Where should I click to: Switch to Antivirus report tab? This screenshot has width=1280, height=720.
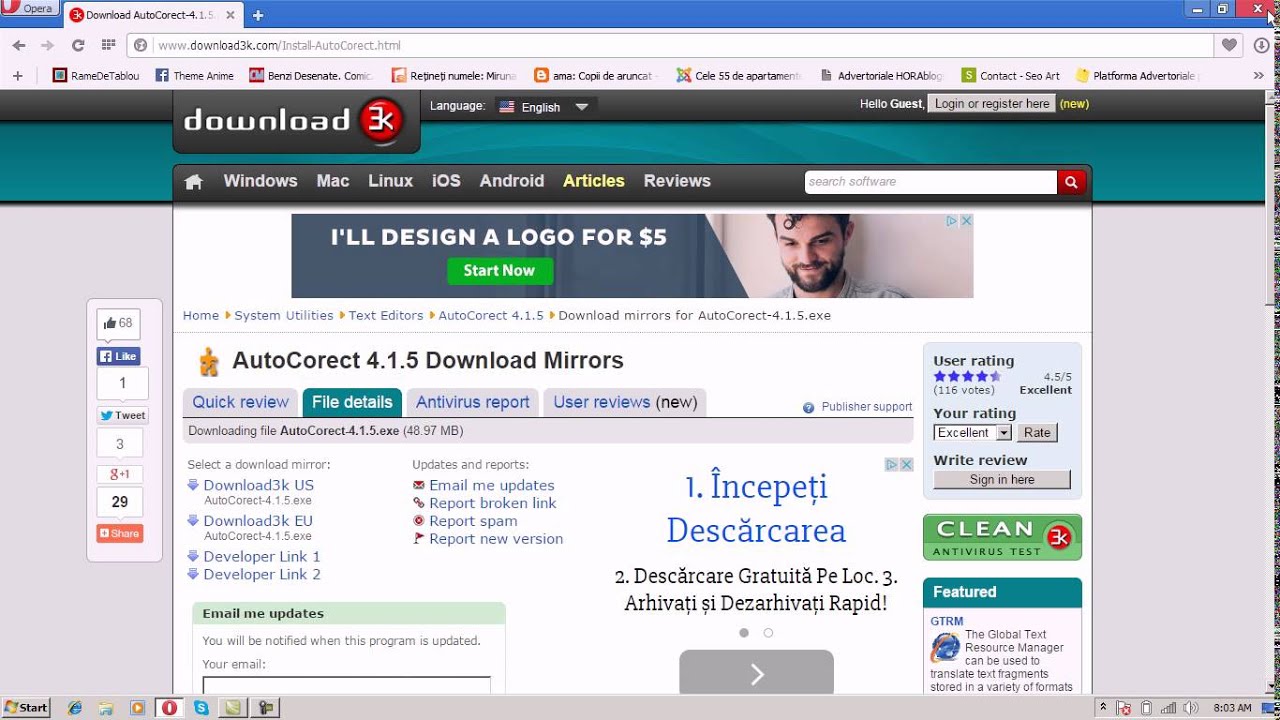tap(473, 402)
